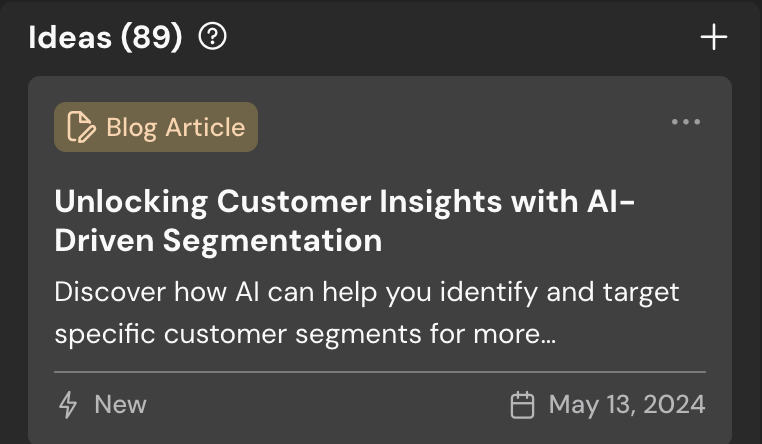Click the New status label
762x444 pixels.
120,404
